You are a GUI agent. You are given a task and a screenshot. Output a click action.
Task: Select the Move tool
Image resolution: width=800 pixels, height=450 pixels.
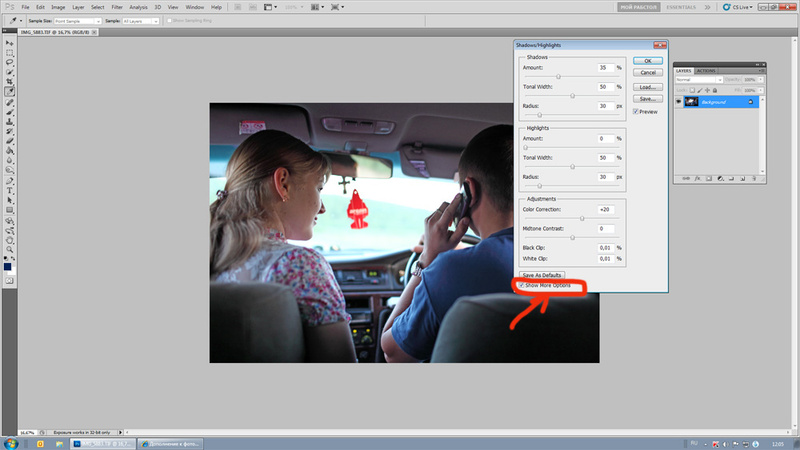tap(9, 43)
